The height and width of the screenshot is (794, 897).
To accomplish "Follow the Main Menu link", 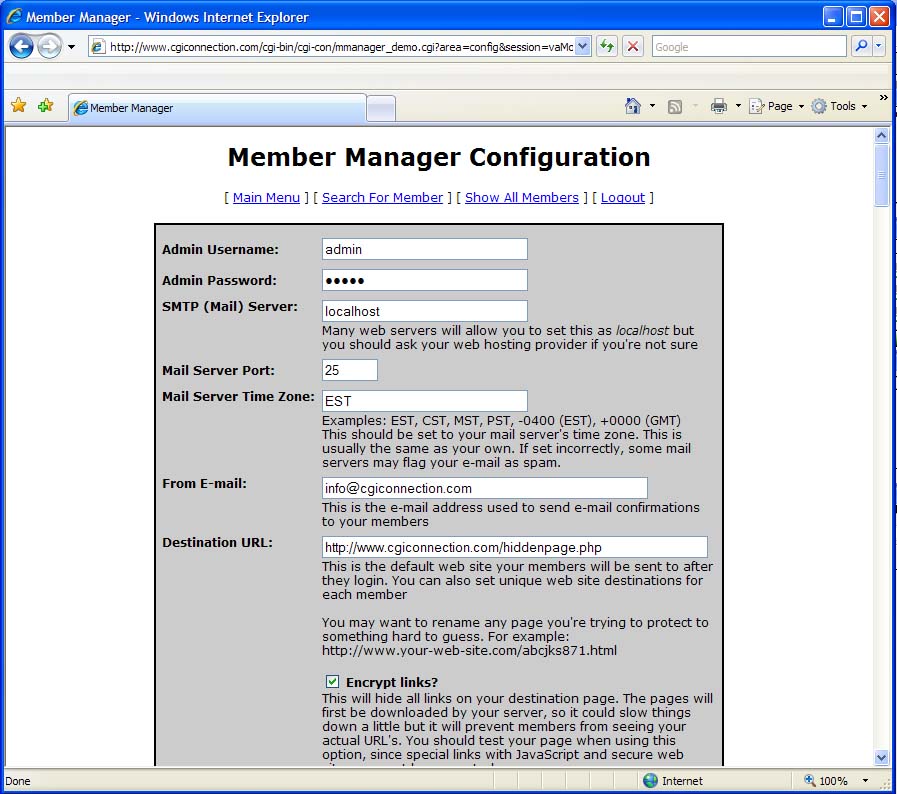I will click(266, 197).
